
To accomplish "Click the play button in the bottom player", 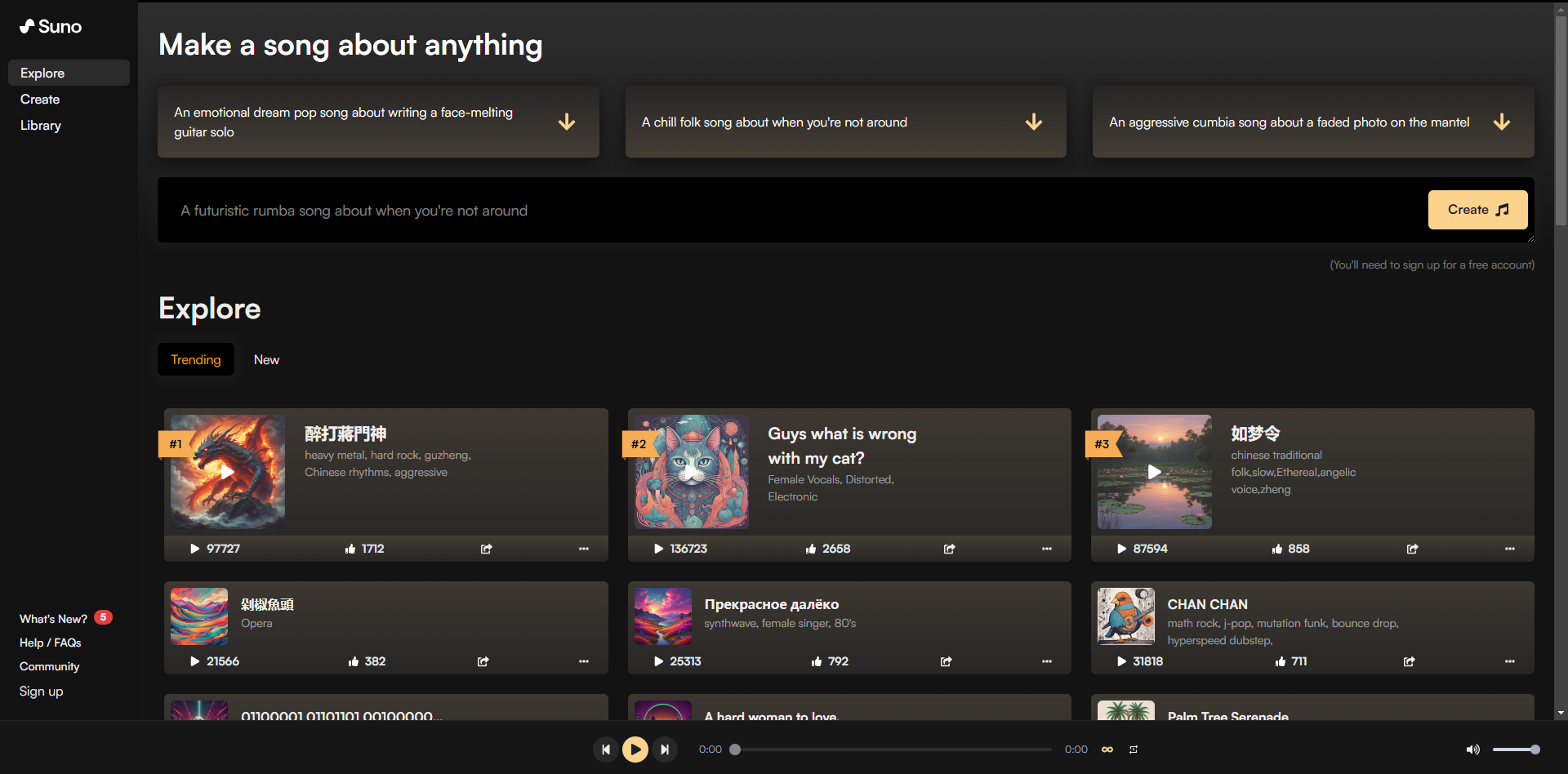I will [635, 750].
